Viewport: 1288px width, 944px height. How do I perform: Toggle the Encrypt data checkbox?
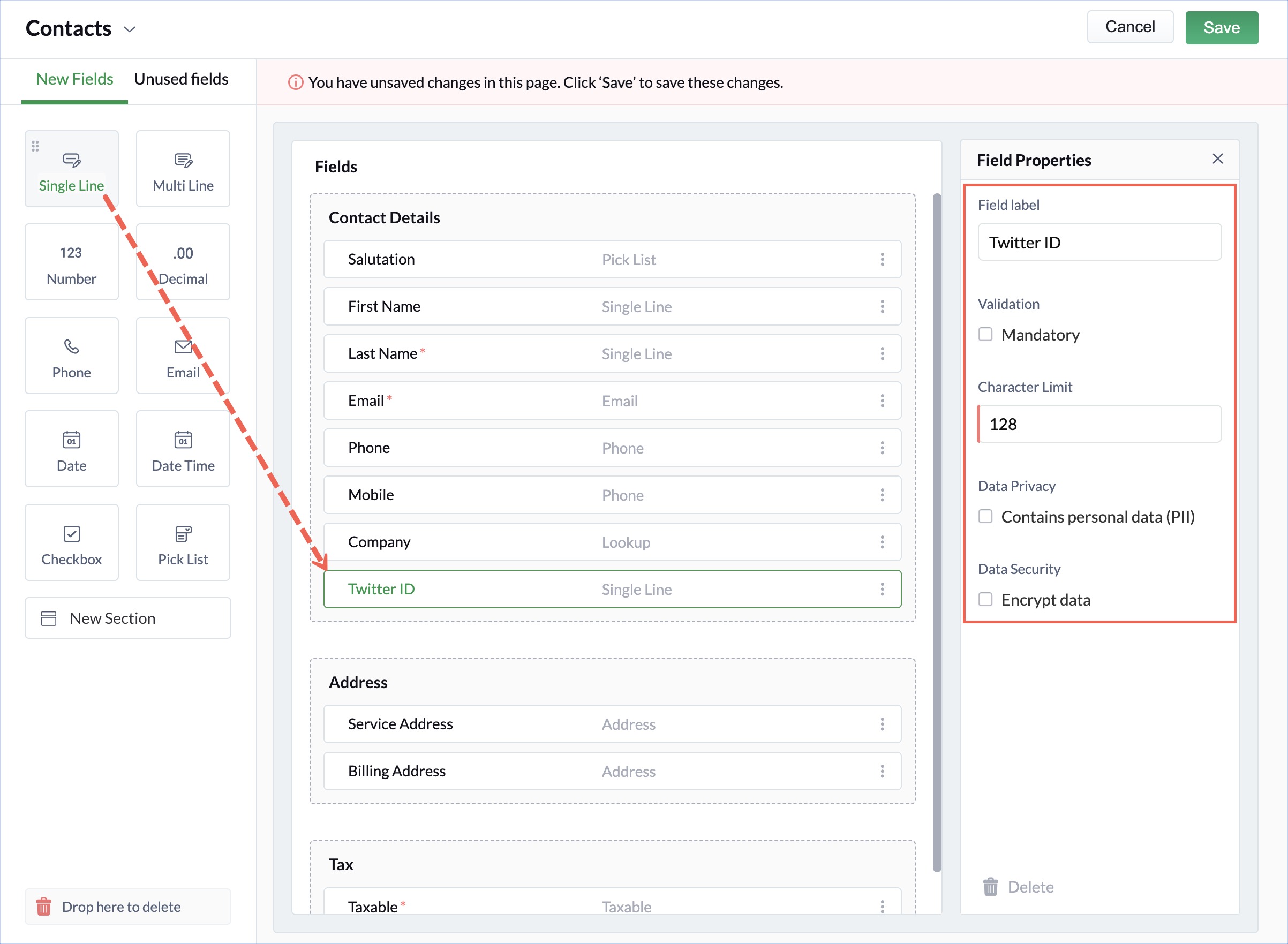(985, 599)
